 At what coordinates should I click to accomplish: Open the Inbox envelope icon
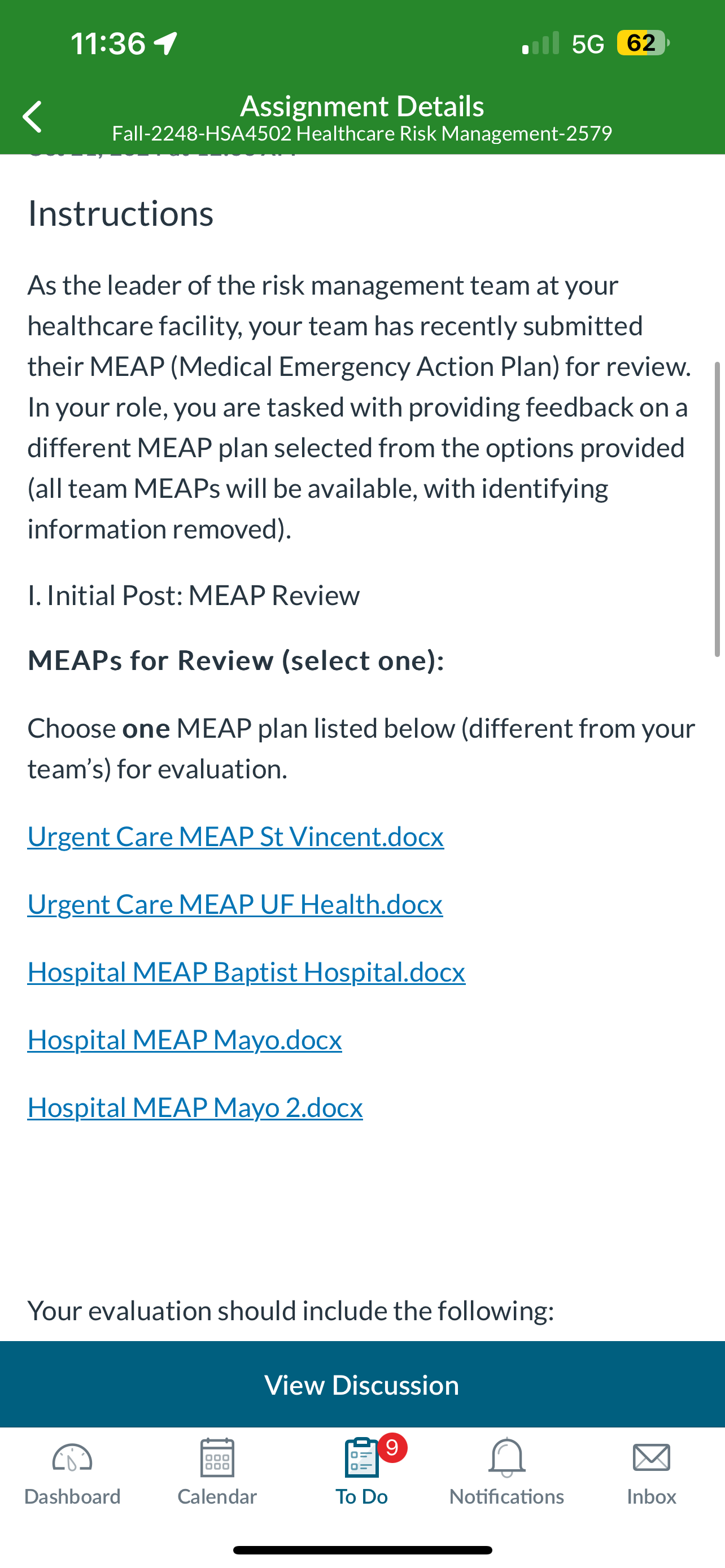point(652,1458)
